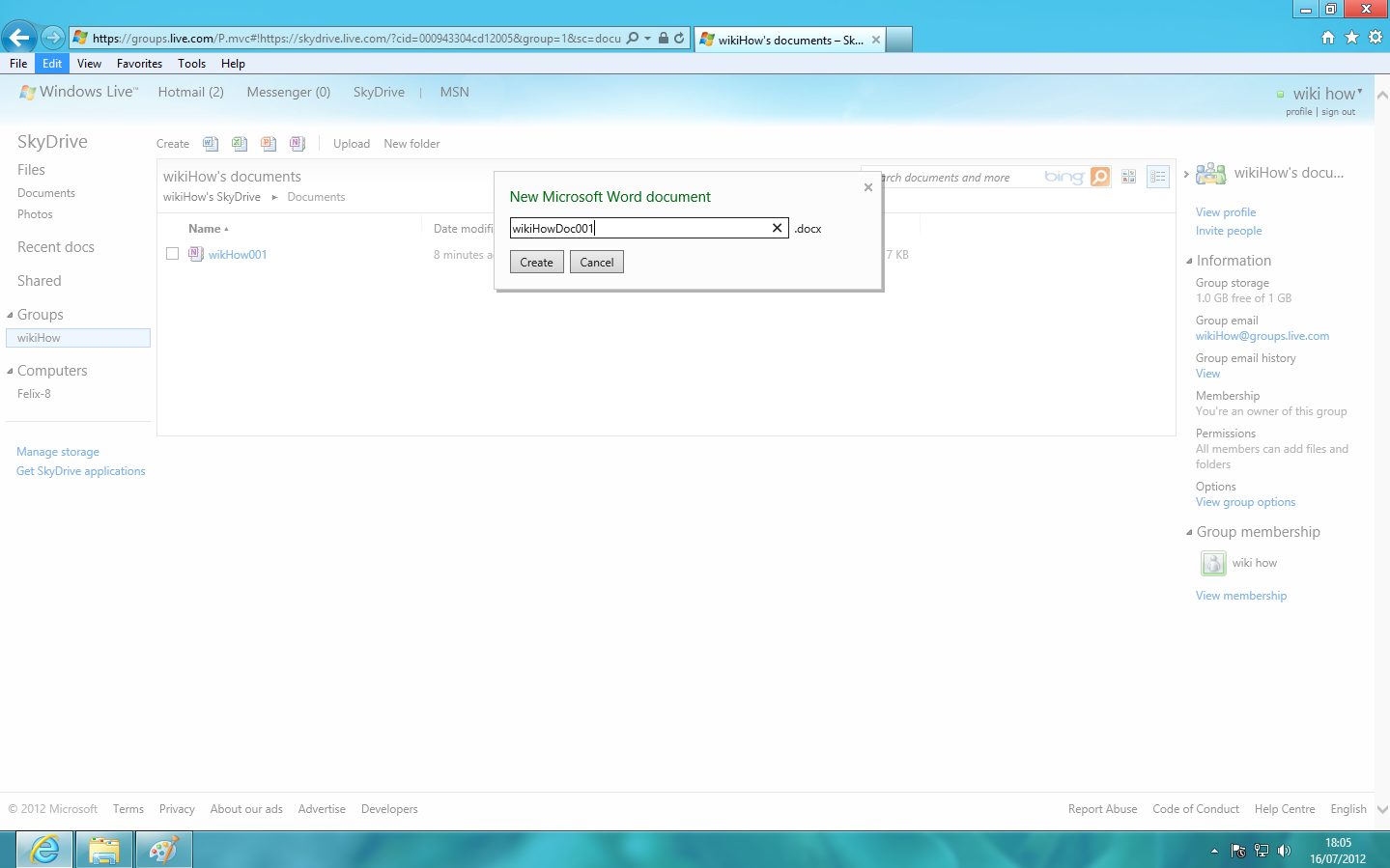Click the Bing search magnifier icon

click(x=1100, y=177)
